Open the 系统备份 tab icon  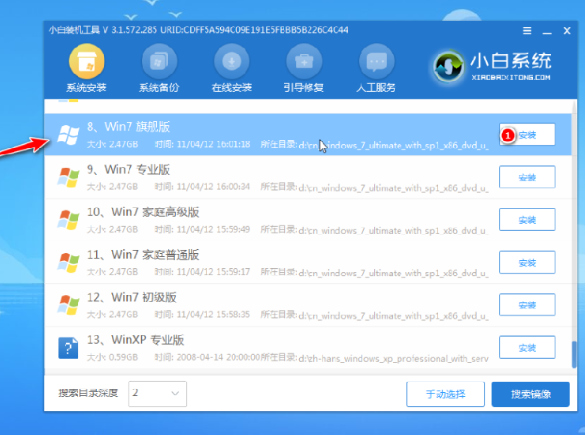point(159,61)
